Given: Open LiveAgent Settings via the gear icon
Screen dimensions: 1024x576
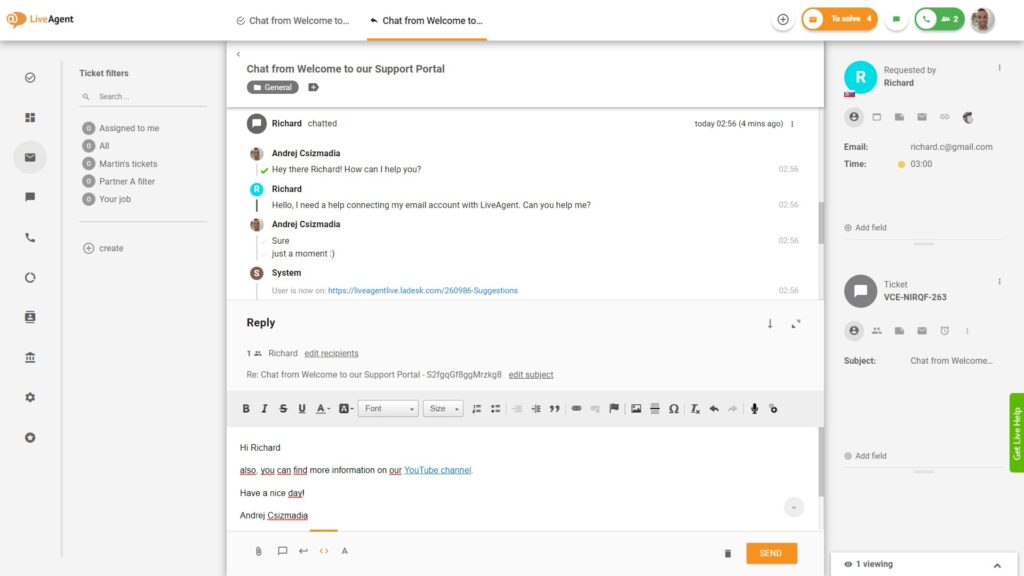Looking at the screenshot, I should pyautogui.click(x=30, y=397).
